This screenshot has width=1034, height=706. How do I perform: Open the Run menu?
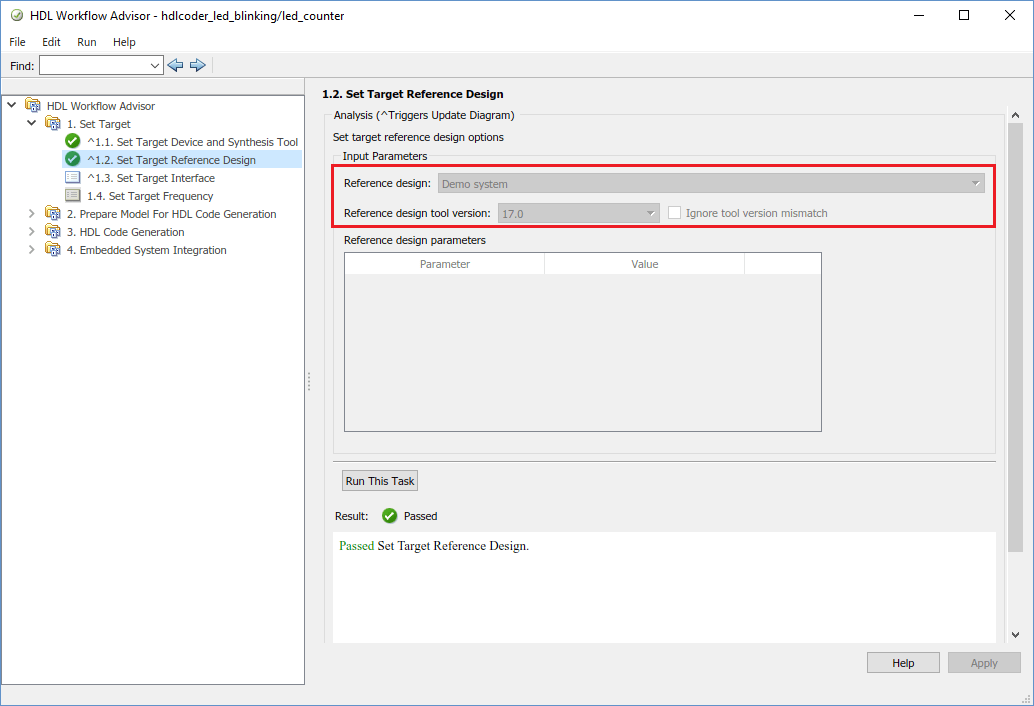[x=87, y=42]
